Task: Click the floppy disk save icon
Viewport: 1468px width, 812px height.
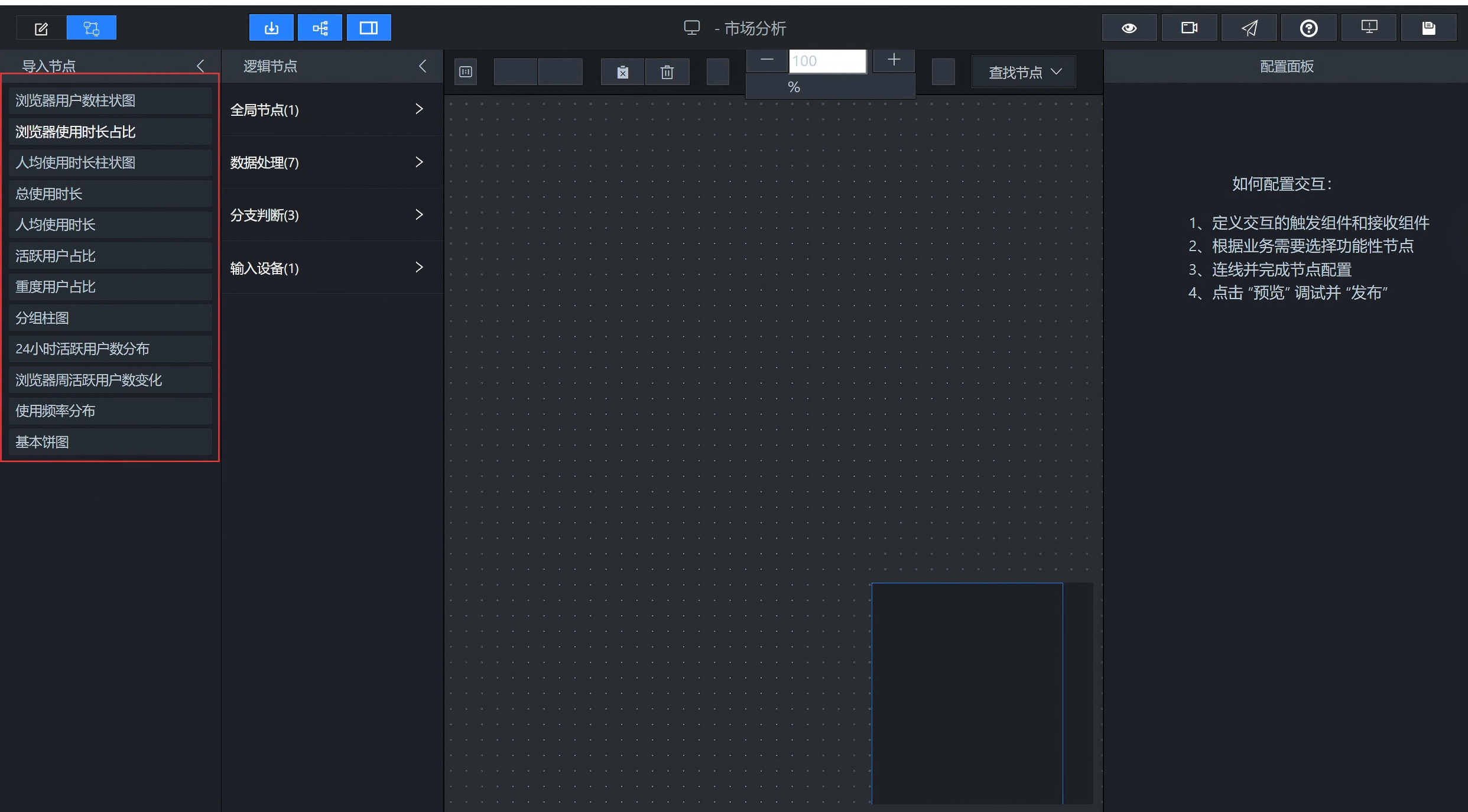Action: pyautogui.click(x=1428, y=28)
